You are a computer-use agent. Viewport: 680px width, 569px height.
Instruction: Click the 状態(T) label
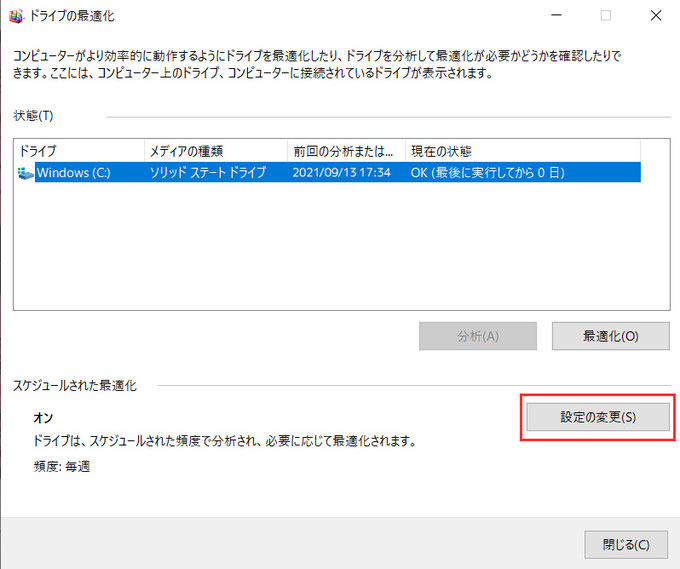[x=33, y=116]
